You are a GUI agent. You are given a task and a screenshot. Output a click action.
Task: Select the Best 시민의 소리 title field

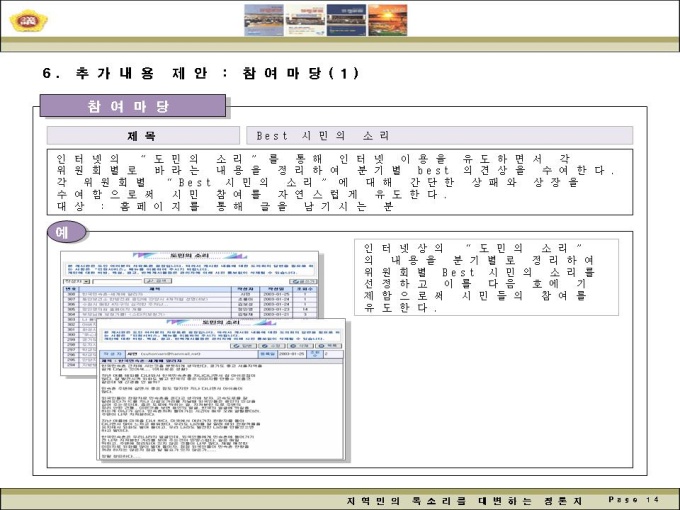pos(439,136)
